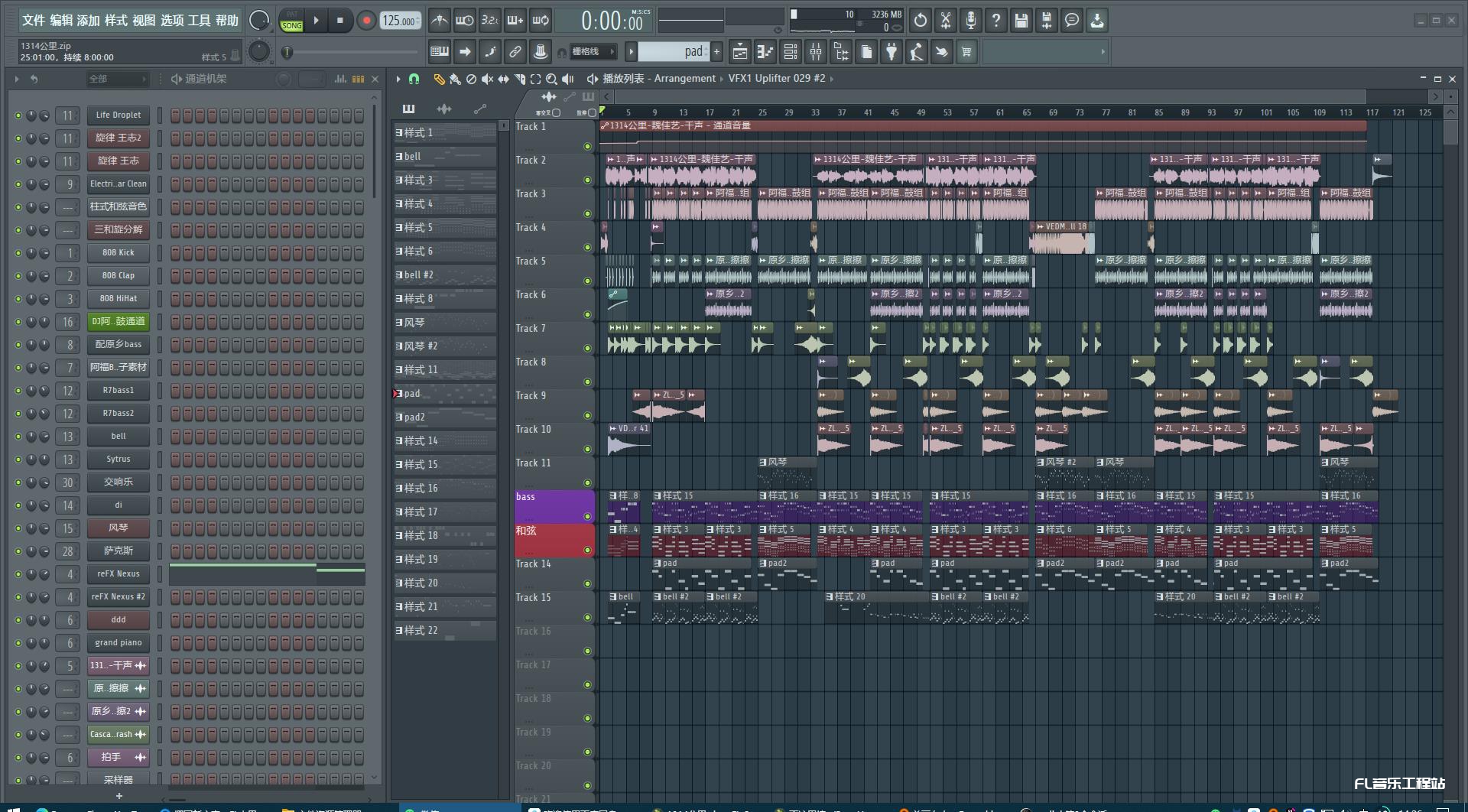
Task: Click the shopping cart content library icon
Action: click(966, 52)
